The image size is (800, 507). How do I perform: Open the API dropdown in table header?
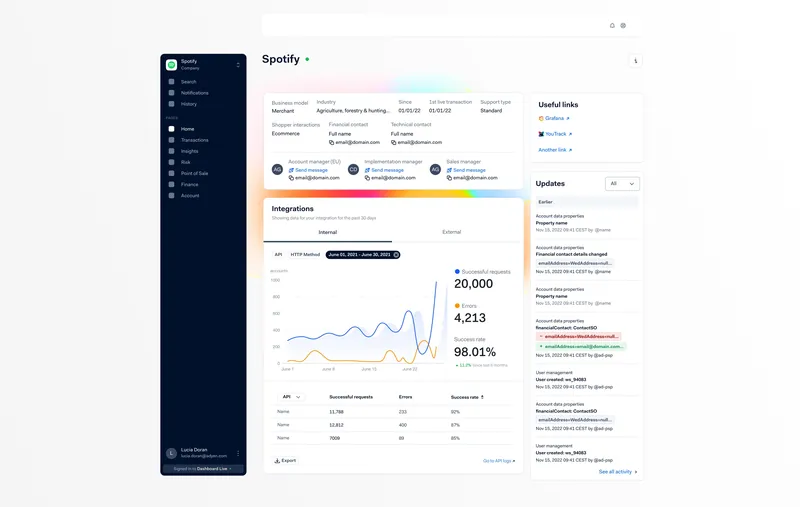(291, 397)
